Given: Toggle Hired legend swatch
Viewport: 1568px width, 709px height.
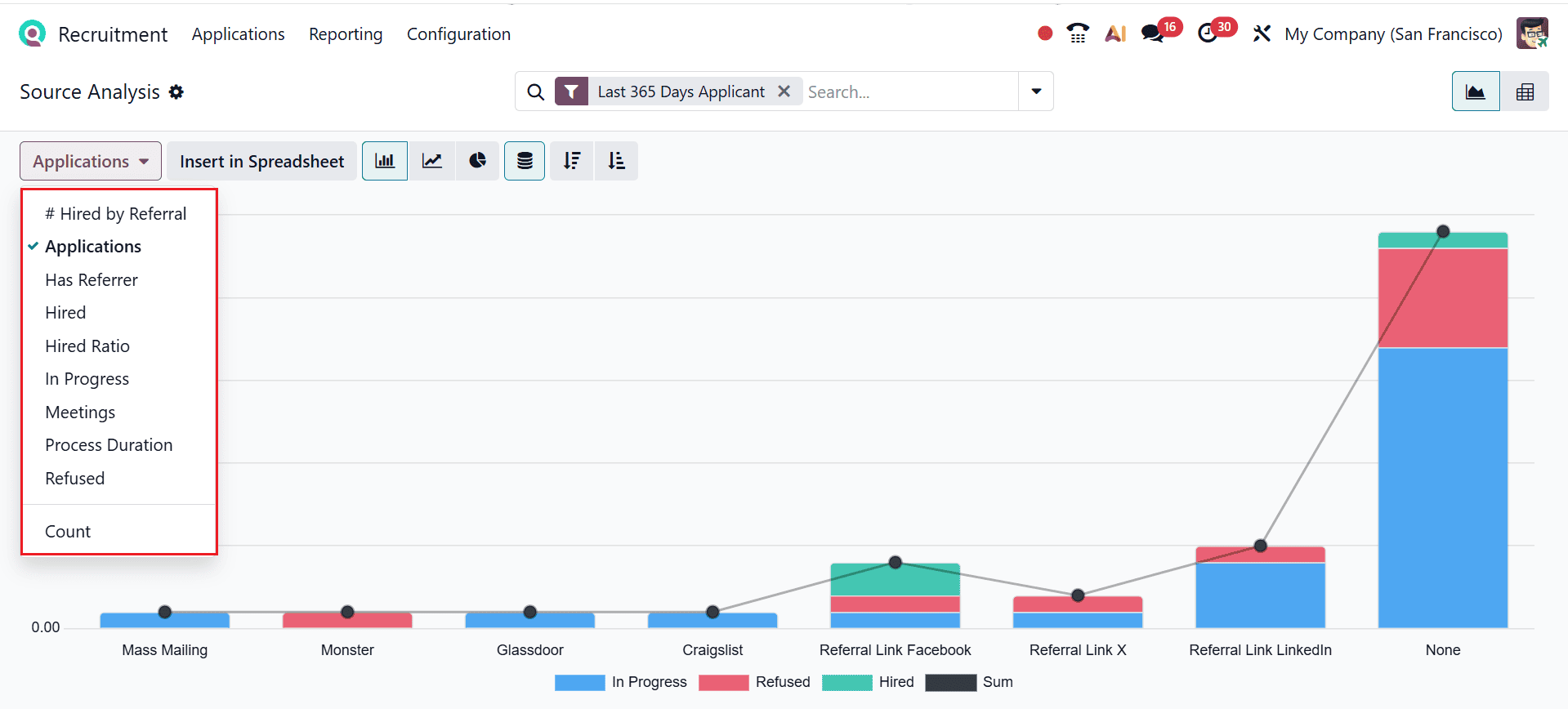Looking at the screenshot, I should click(847, 682).
